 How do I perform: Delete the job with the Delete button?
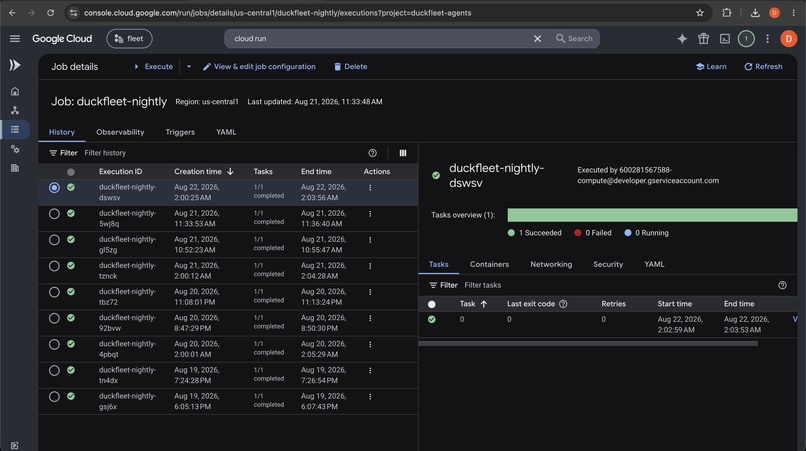pos(351,66)
